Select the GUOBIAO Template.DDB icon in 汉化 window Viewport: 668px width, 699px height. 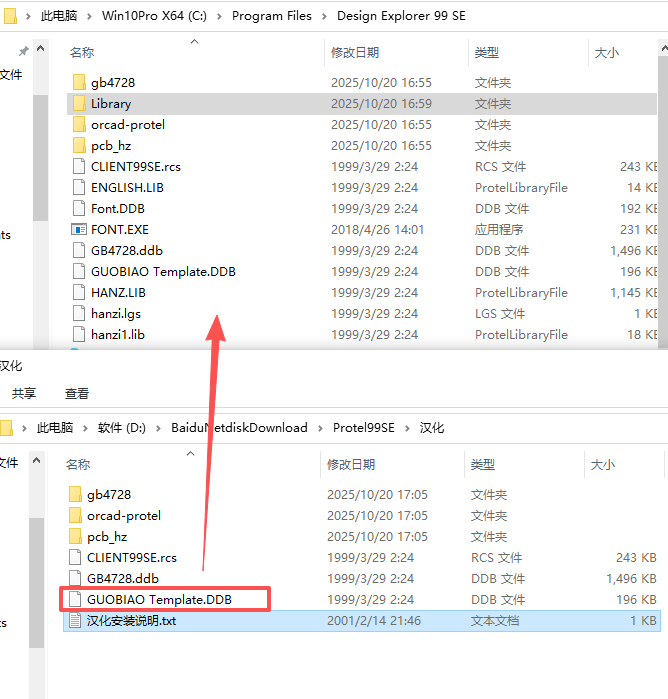point(75,599)
